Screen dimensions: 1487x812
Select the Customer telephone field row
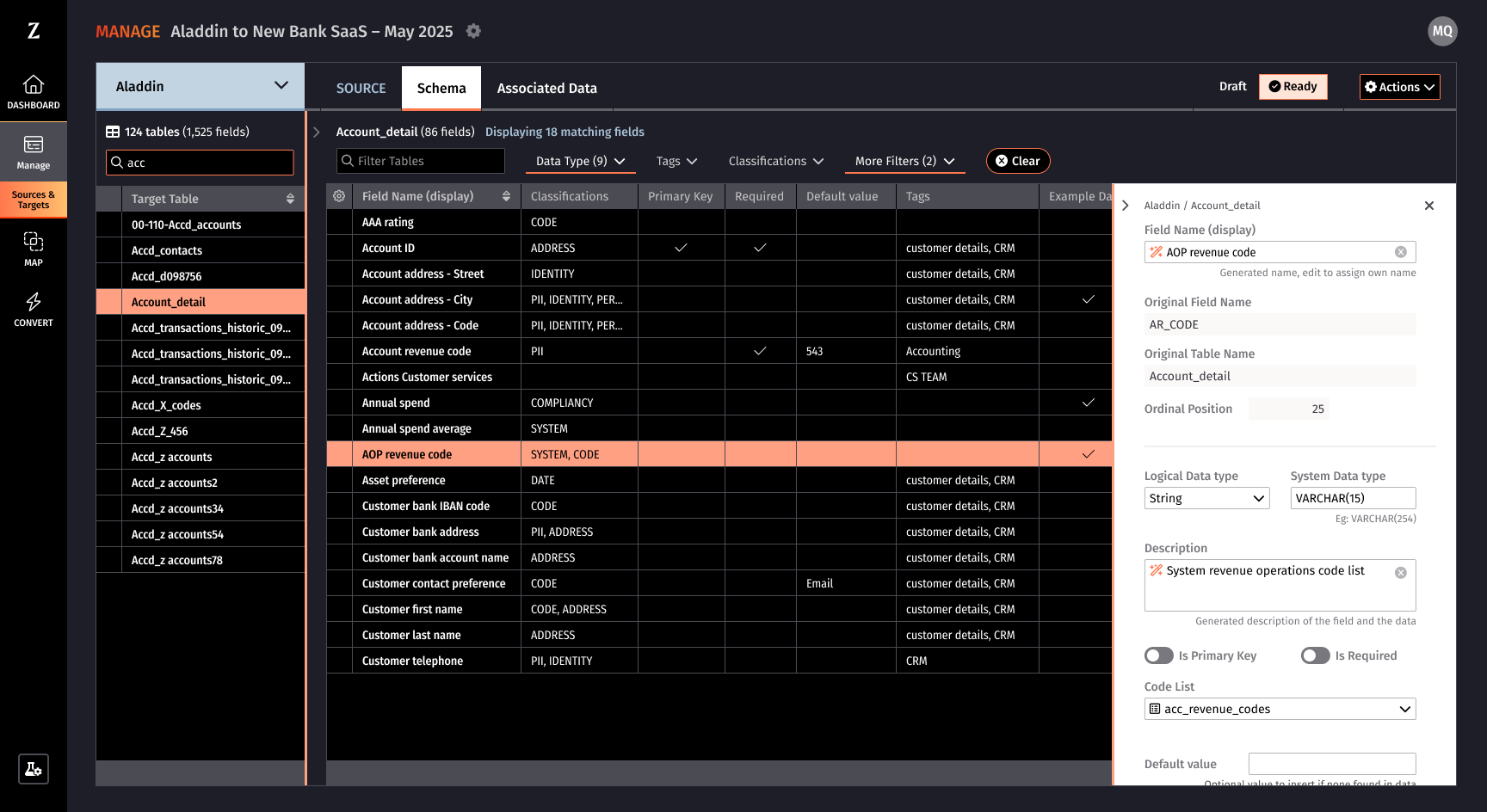[x=719, y=661]
